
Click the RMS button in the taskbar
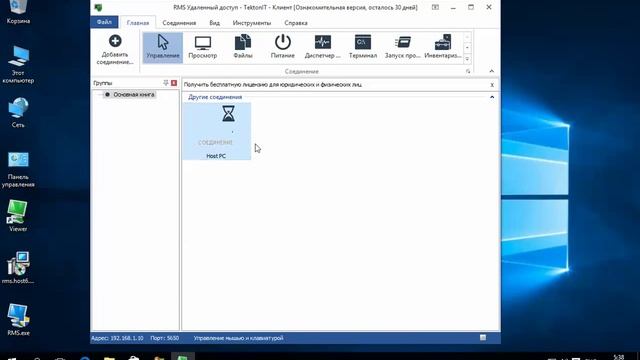tap(182, 356)
